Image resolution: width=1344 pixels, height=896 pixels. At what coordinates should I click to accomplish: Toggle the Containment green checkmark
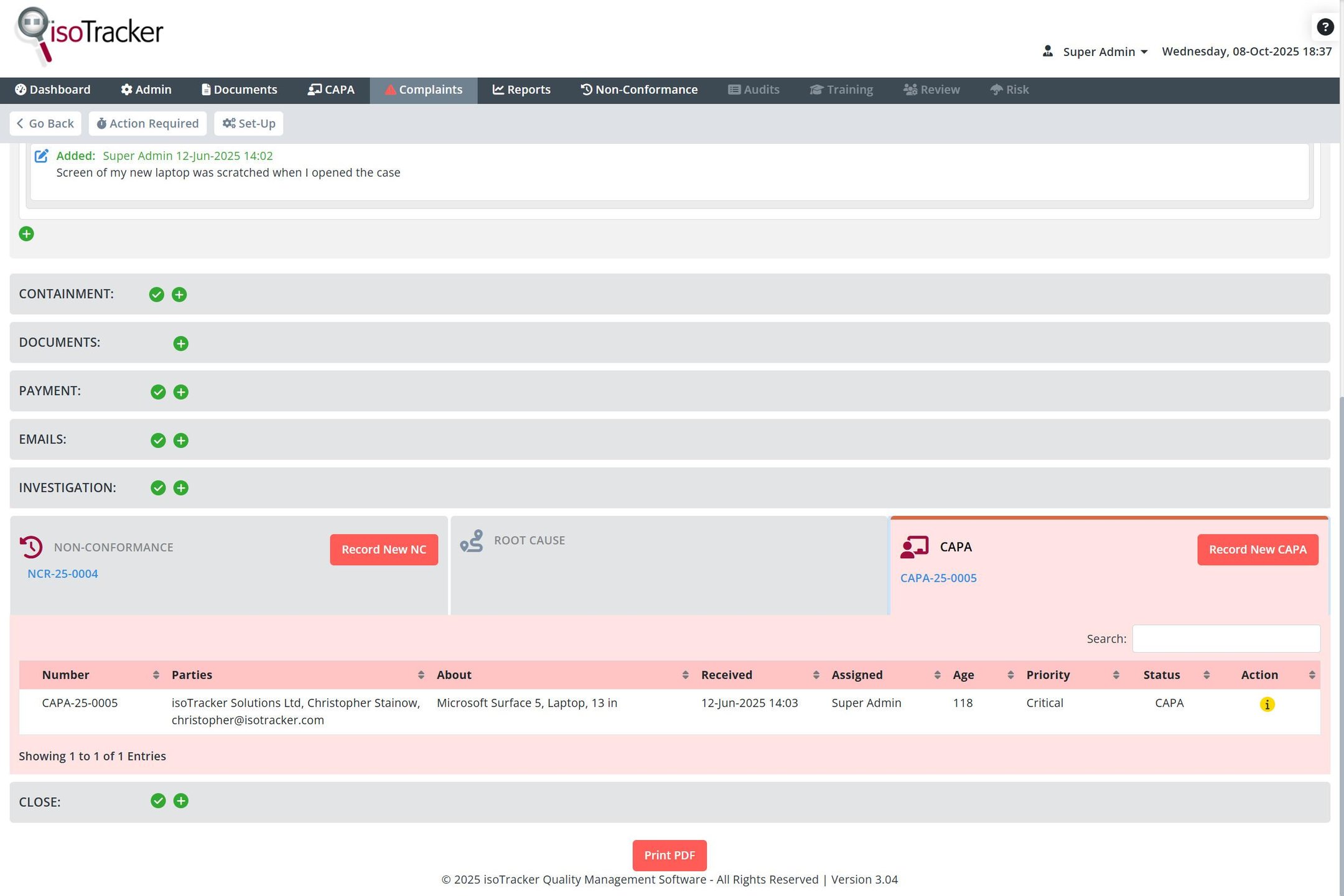tap(156, 295)
